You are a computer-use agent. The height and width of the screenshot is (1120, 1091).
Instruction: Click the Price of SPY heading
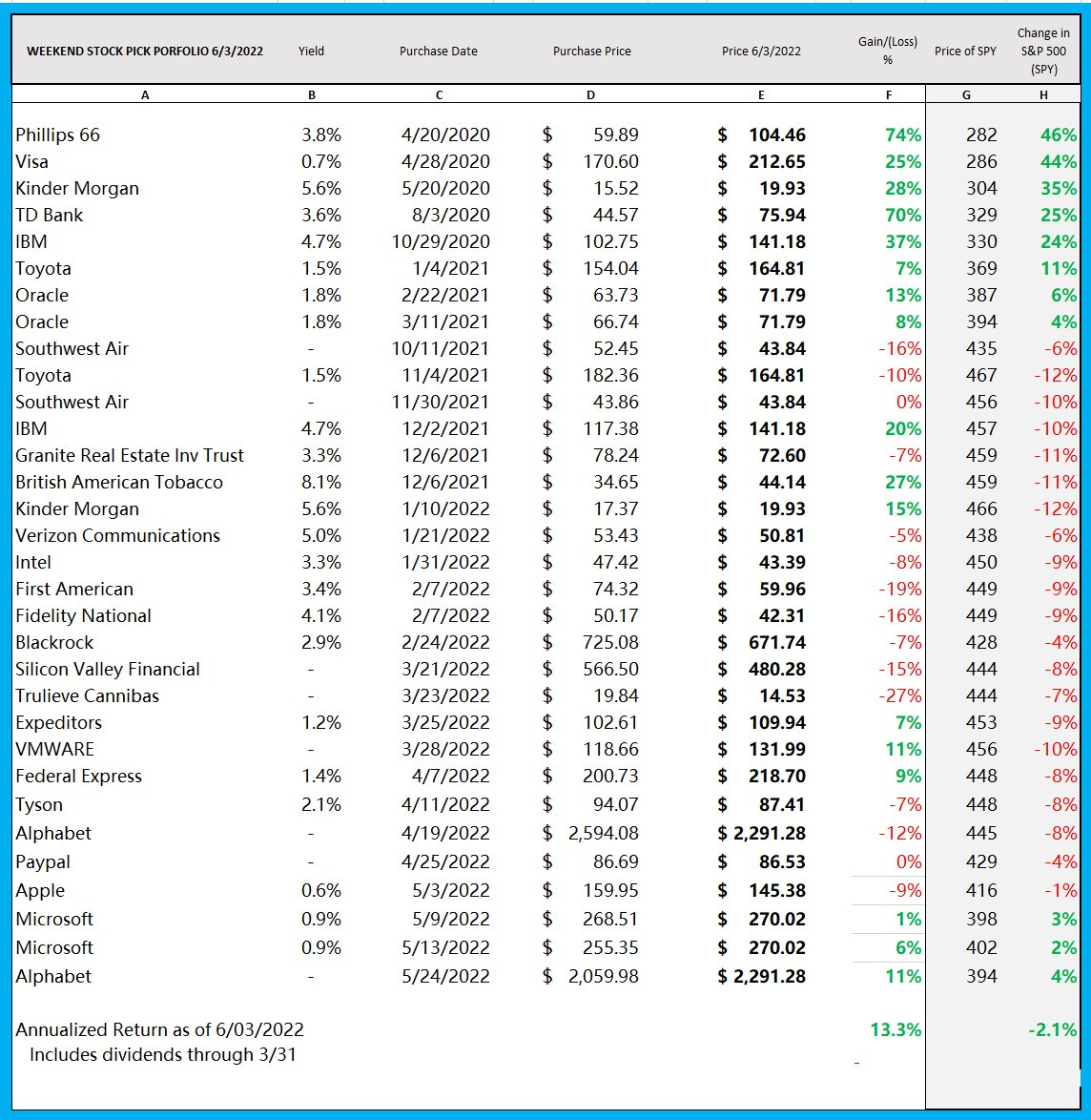click(x=965, y=52)
